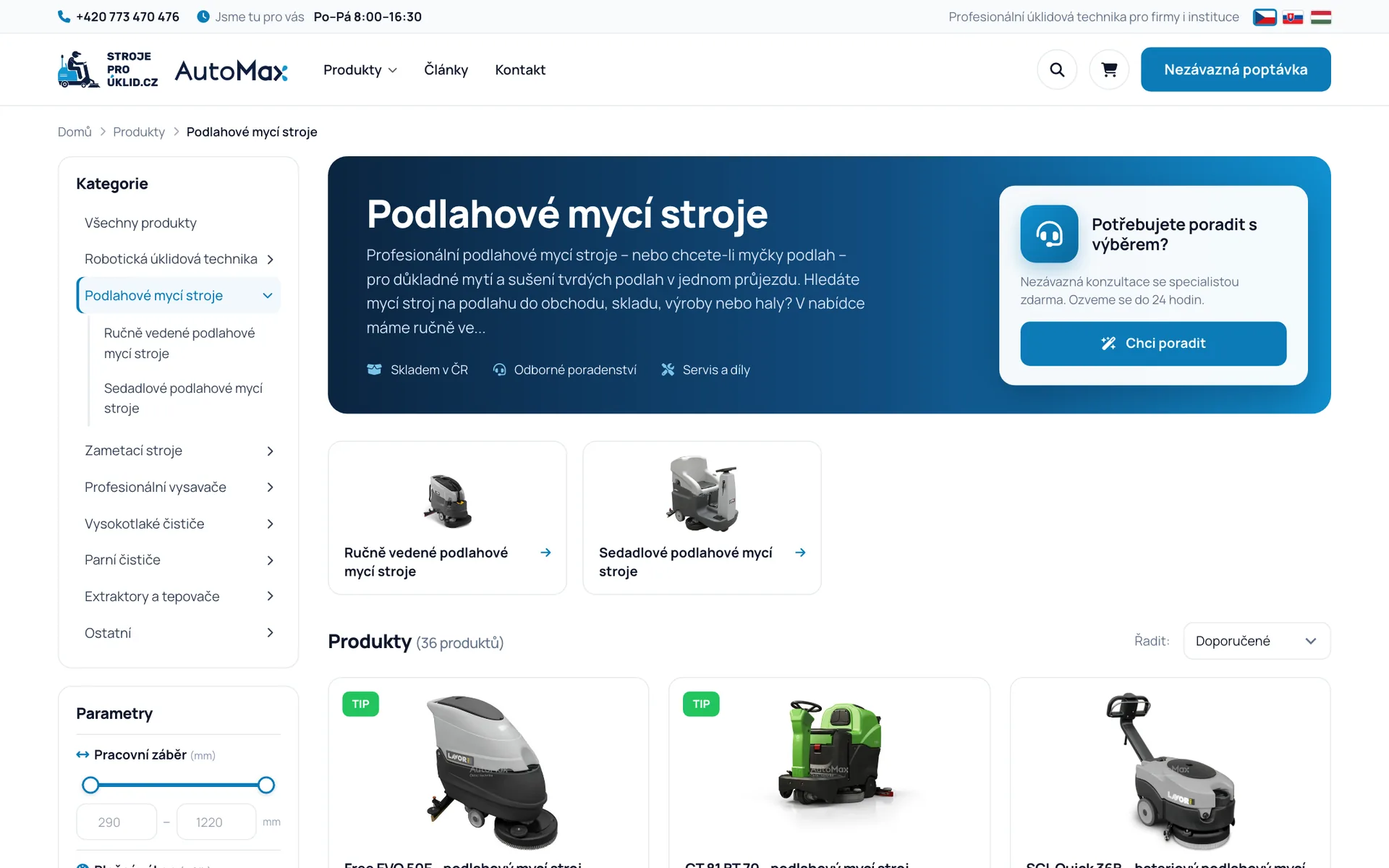Click the clock icon beside opening hours
This screenshot has width=1389, height=868.
[x=203, y=17]
